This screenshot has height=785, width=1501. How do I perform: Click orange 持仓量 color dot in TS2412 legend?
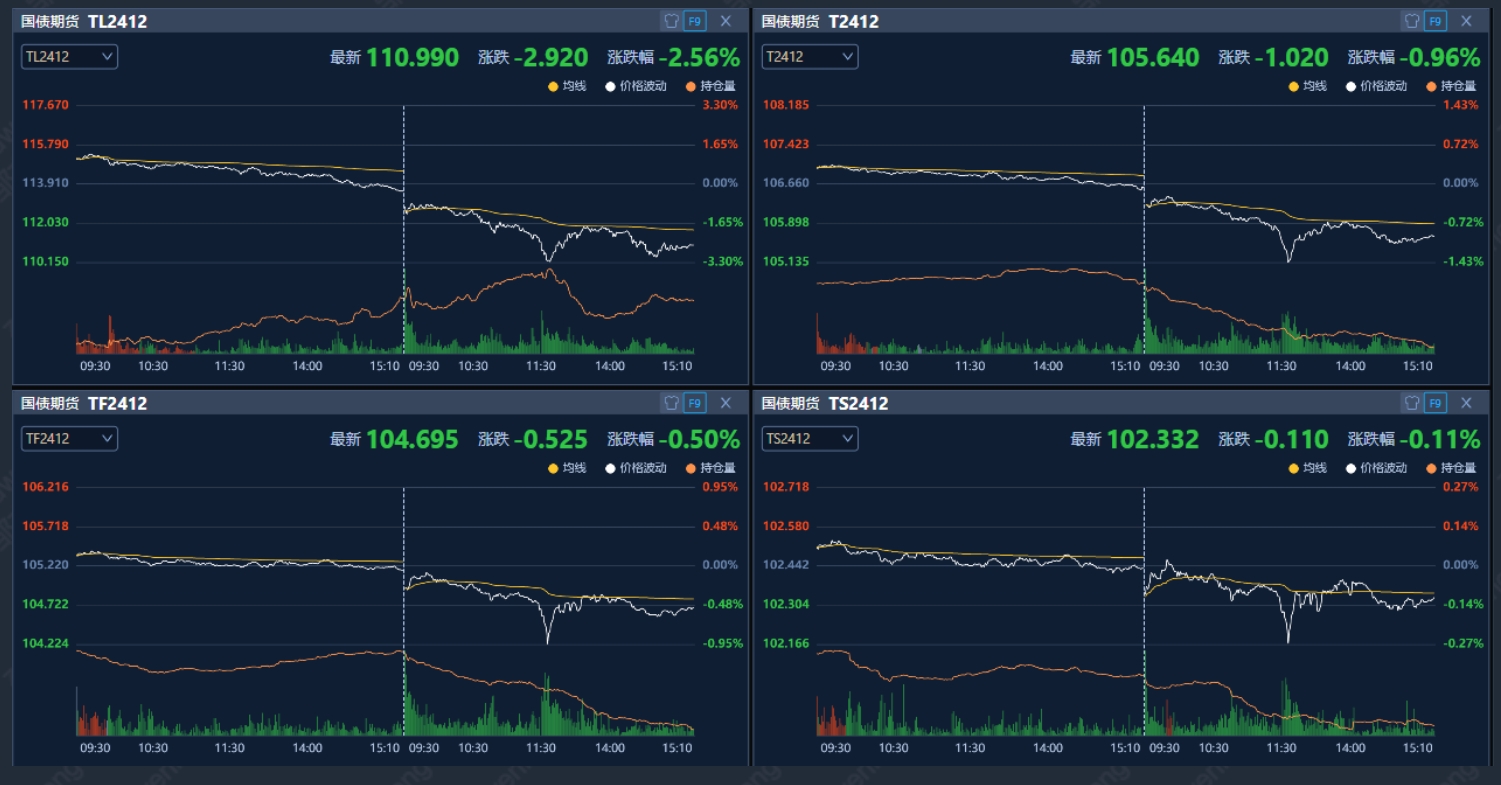1432,468
